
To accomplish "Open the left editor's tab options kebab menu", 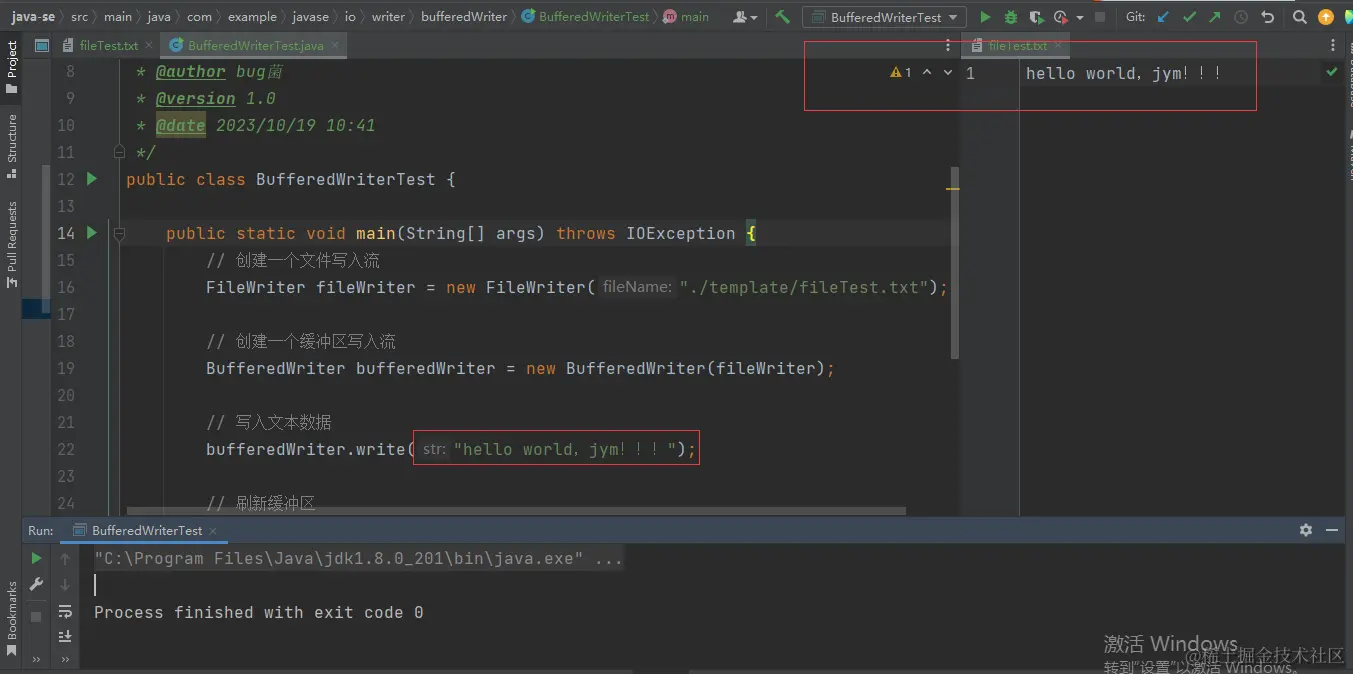I will click(948, 46).
